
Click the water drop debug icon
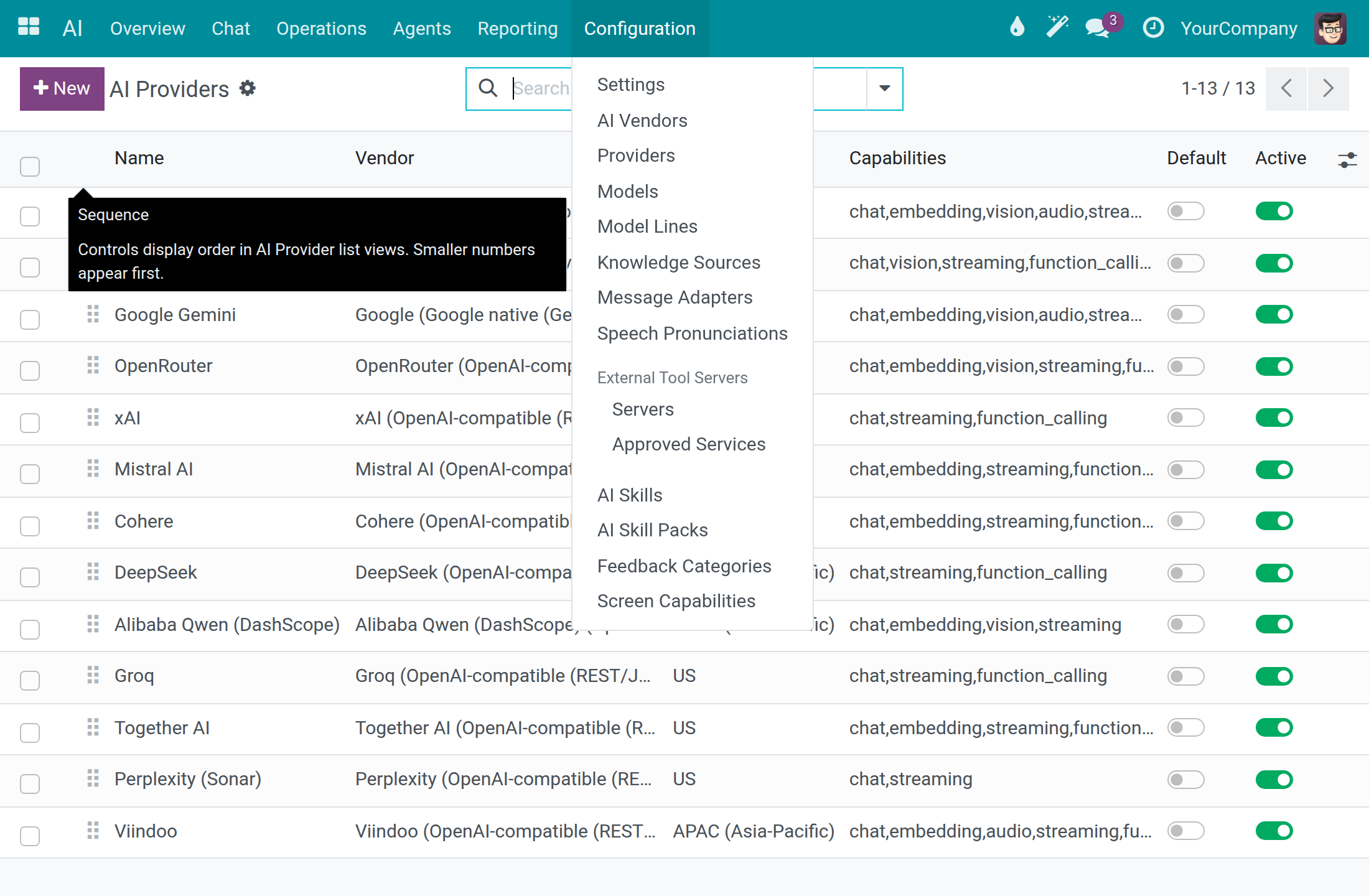coord(1017,28)
